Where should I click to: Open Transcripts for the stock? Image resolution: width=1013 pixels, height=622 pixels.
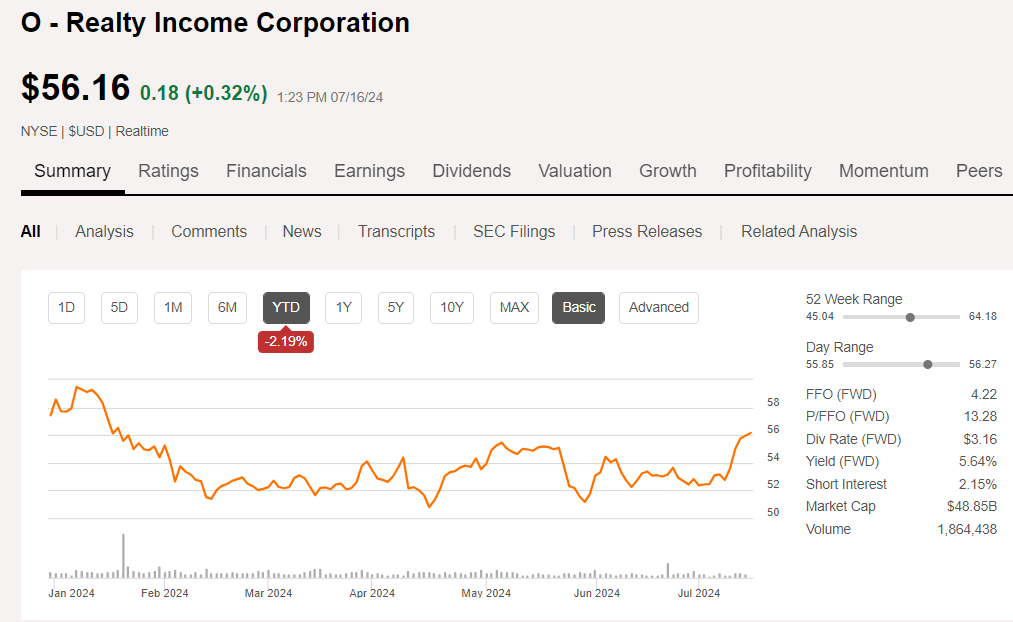[396, 231]
